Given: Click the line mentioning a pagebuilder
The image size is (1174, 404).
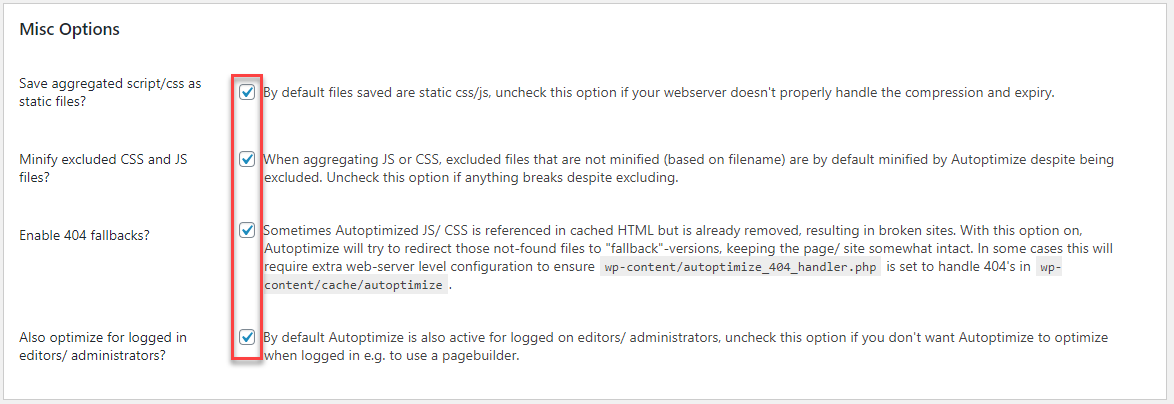Looking at the screenshot, I should [x=391, y=356].
